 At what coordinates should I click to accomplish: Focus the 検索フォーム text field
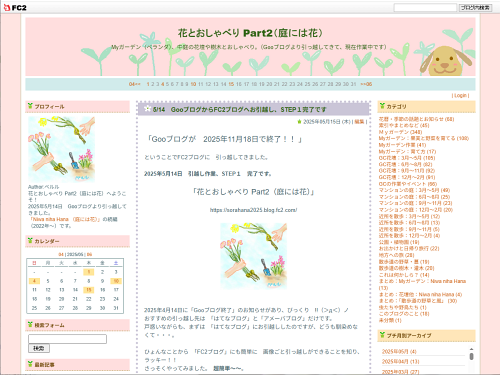click(x=67, y=339)
